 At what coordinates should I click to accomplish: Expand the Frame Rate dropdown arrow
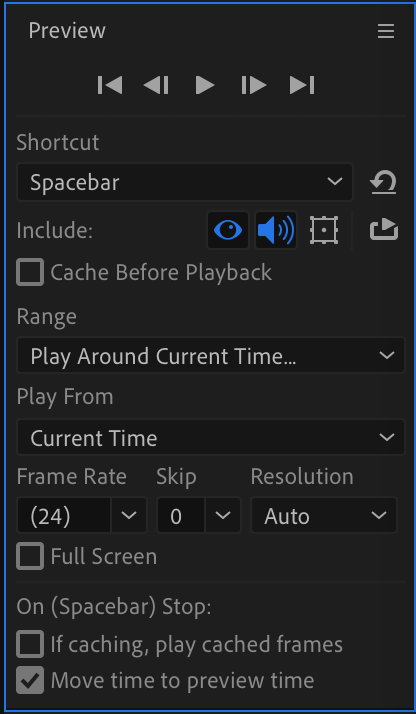[129, 515]
